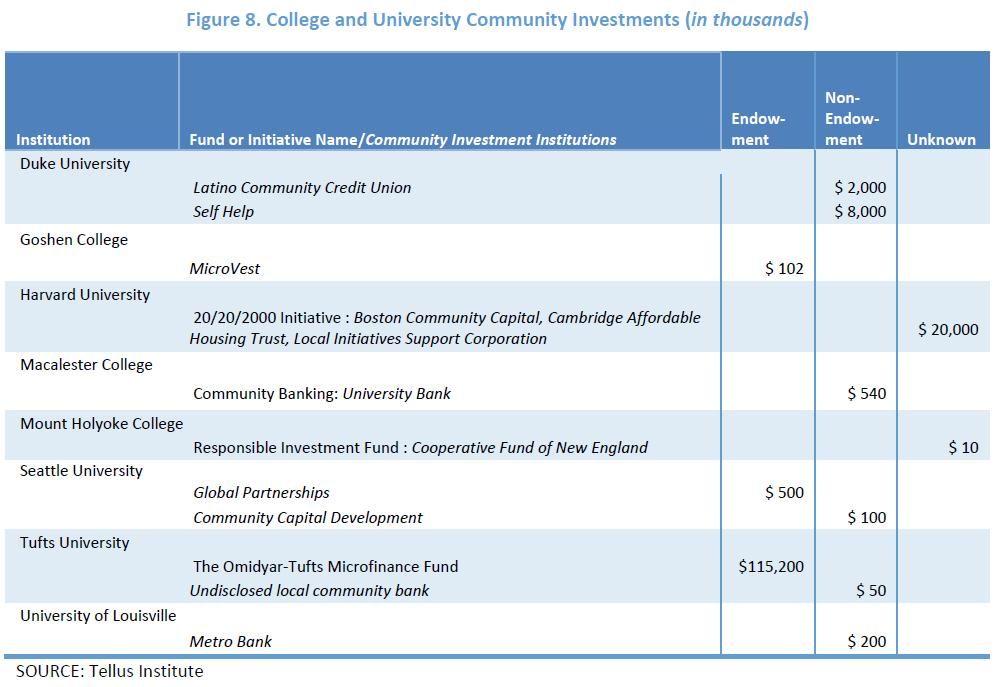Select Seattle University institution
The height and width of the screenshot is (687, 998).
click(x=81, y=471)
